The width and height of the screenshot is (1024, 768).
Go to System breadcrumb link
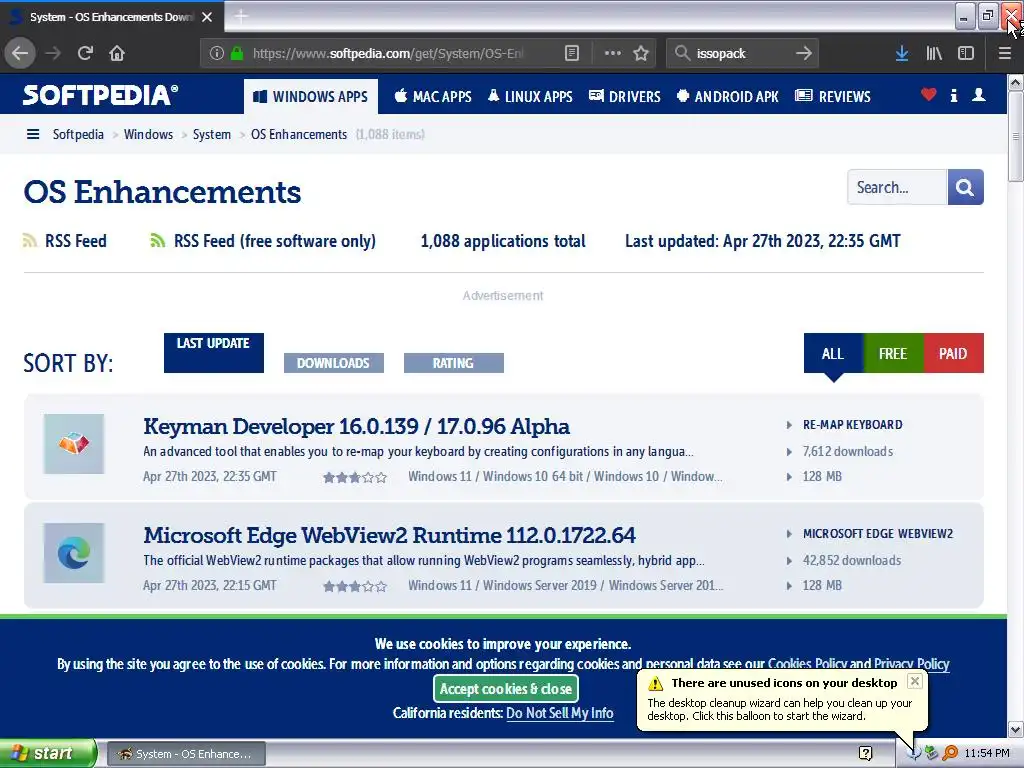coord(212,135)
